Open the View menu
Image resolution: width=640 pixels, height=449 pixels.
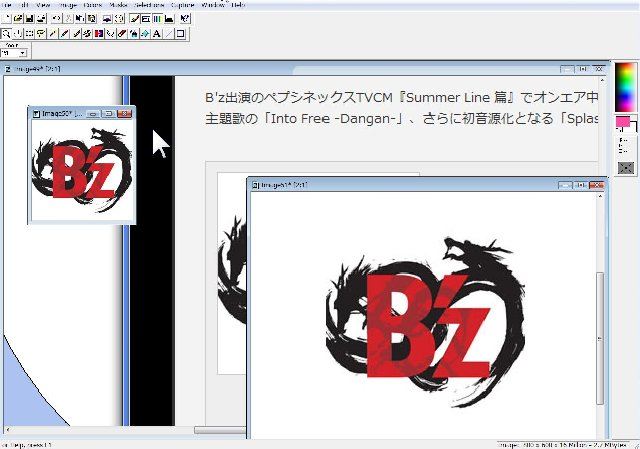43,5
